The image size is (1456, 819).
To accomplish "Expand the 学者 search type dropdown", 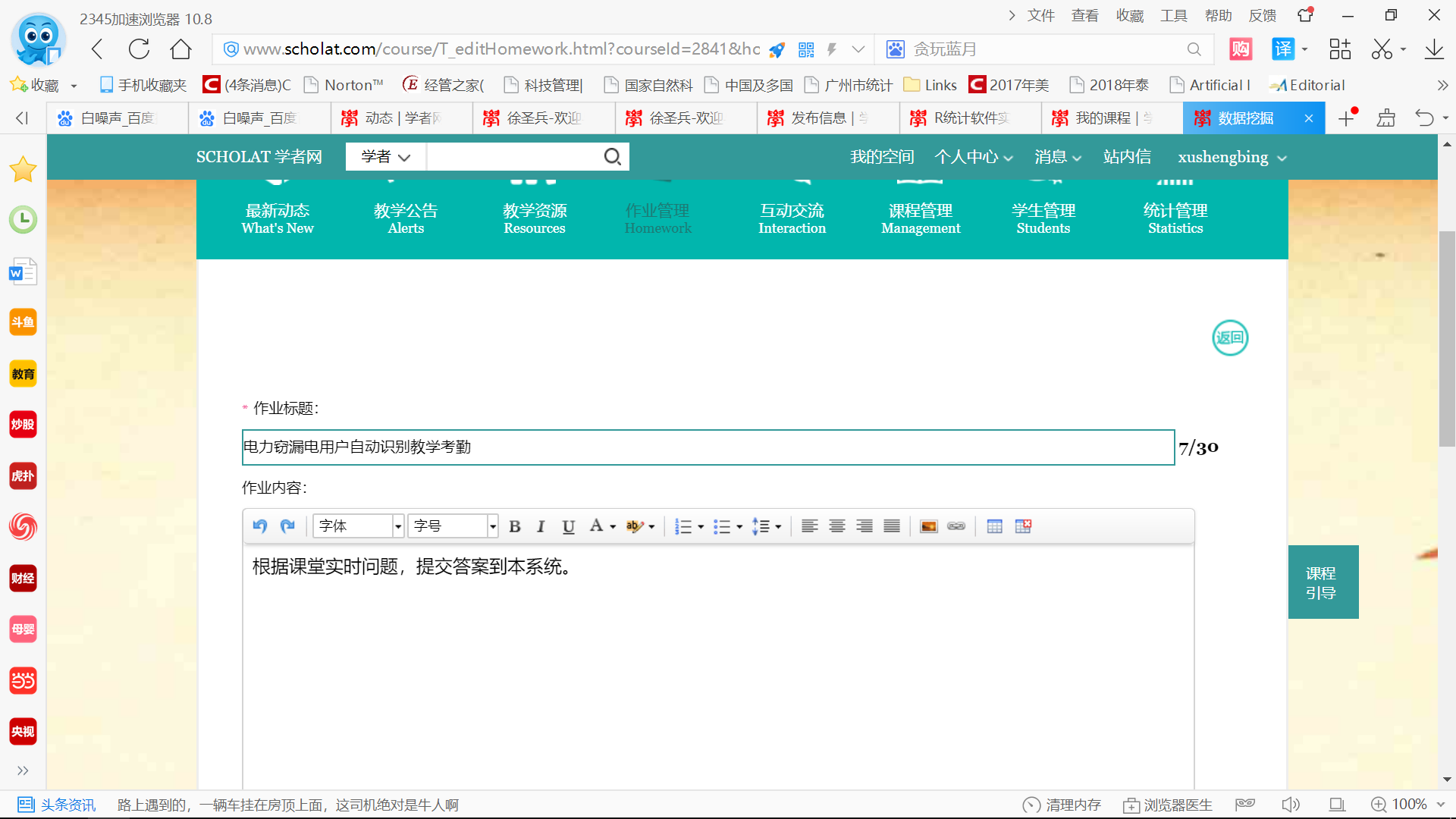I will 385,157.
